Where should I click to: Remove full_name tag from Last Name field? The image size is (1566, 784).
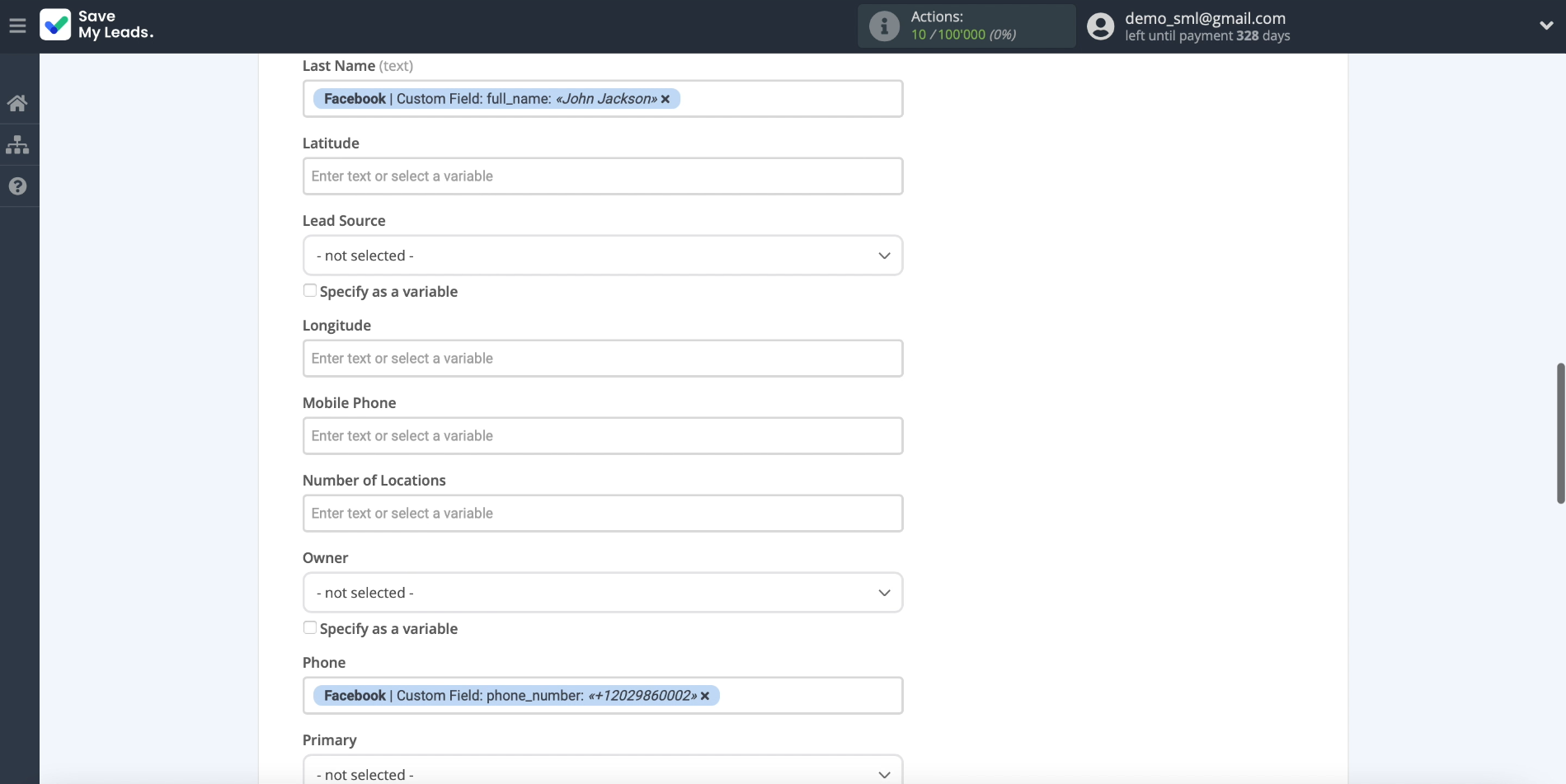point(665,99)
